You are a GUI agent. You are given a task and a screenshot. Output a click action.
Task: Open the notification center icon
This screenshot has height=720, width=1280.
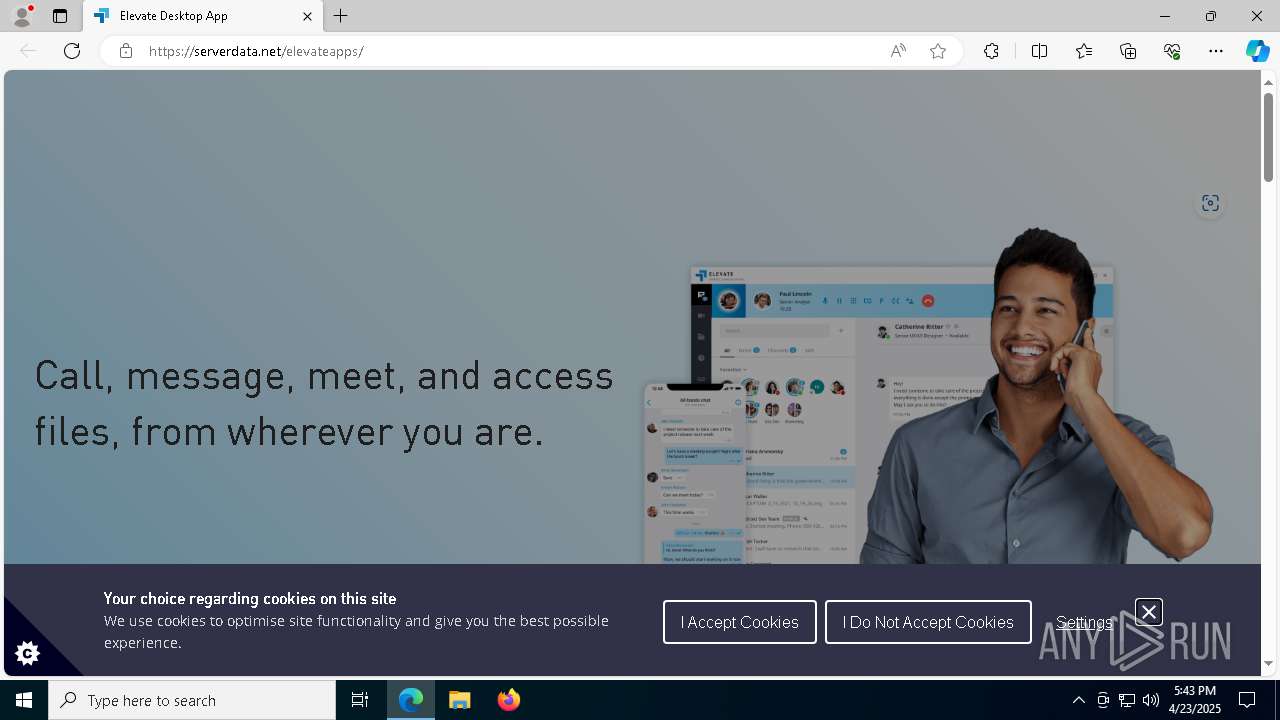point(1248,700)
